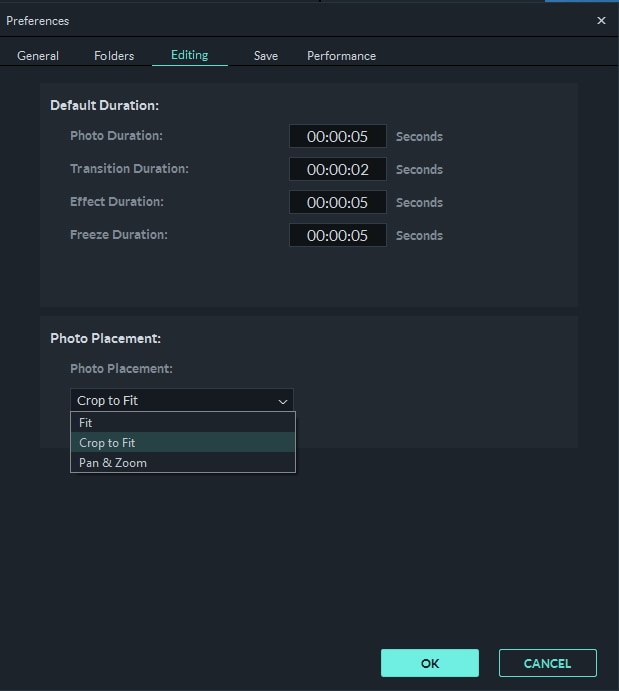Focus the Transition Duration input field
This screenshot has height=691, width=619.
(x=337, y=169)
